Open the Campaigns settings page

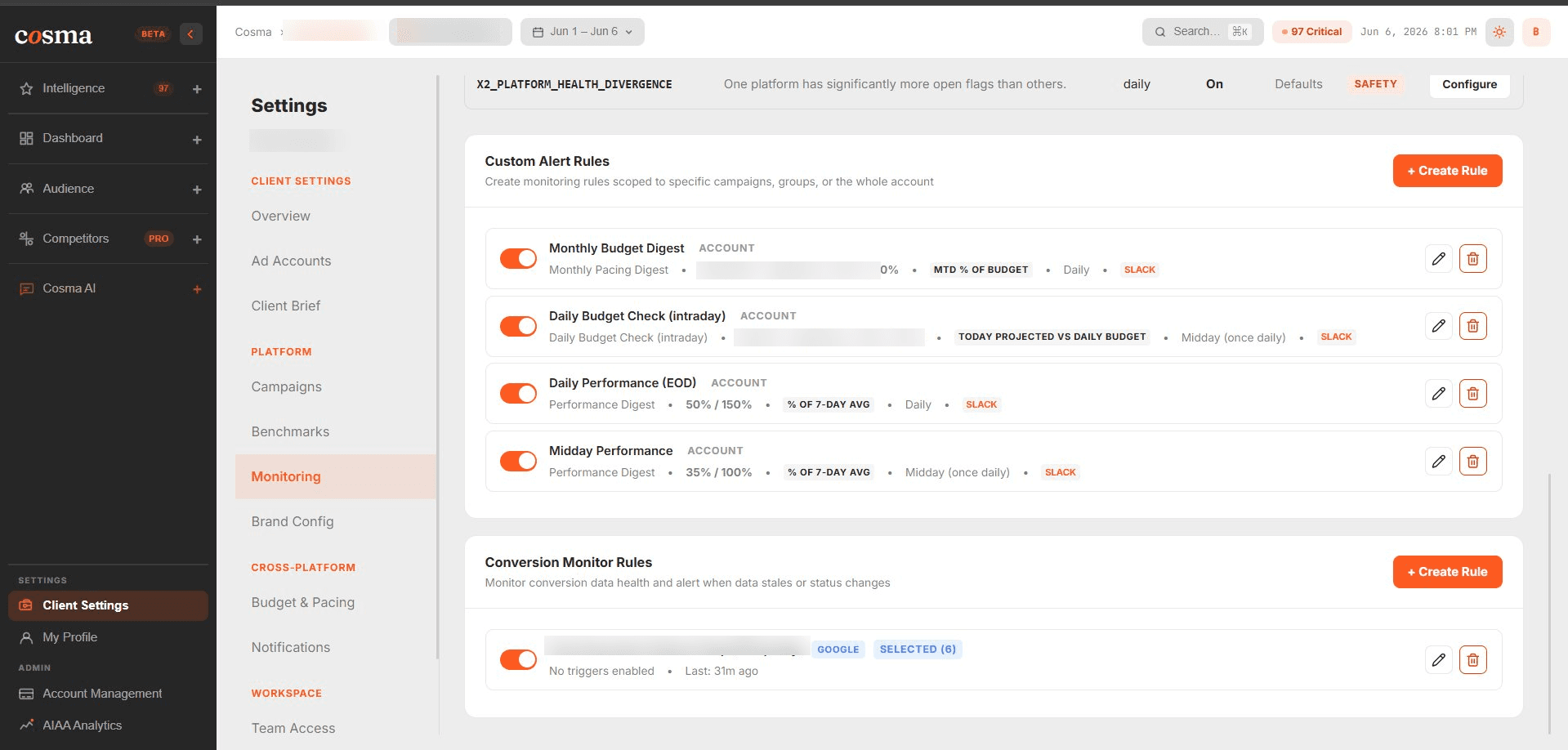tap(287, 386)
